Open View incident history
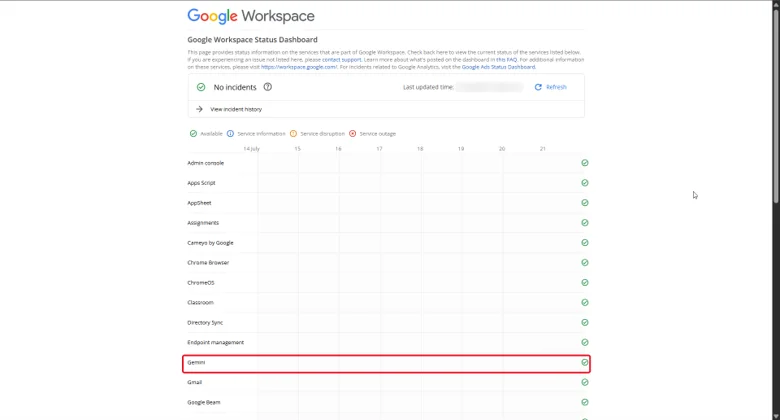Image resolution: width=780 pixels, height=420 pixels. point(236,109)
